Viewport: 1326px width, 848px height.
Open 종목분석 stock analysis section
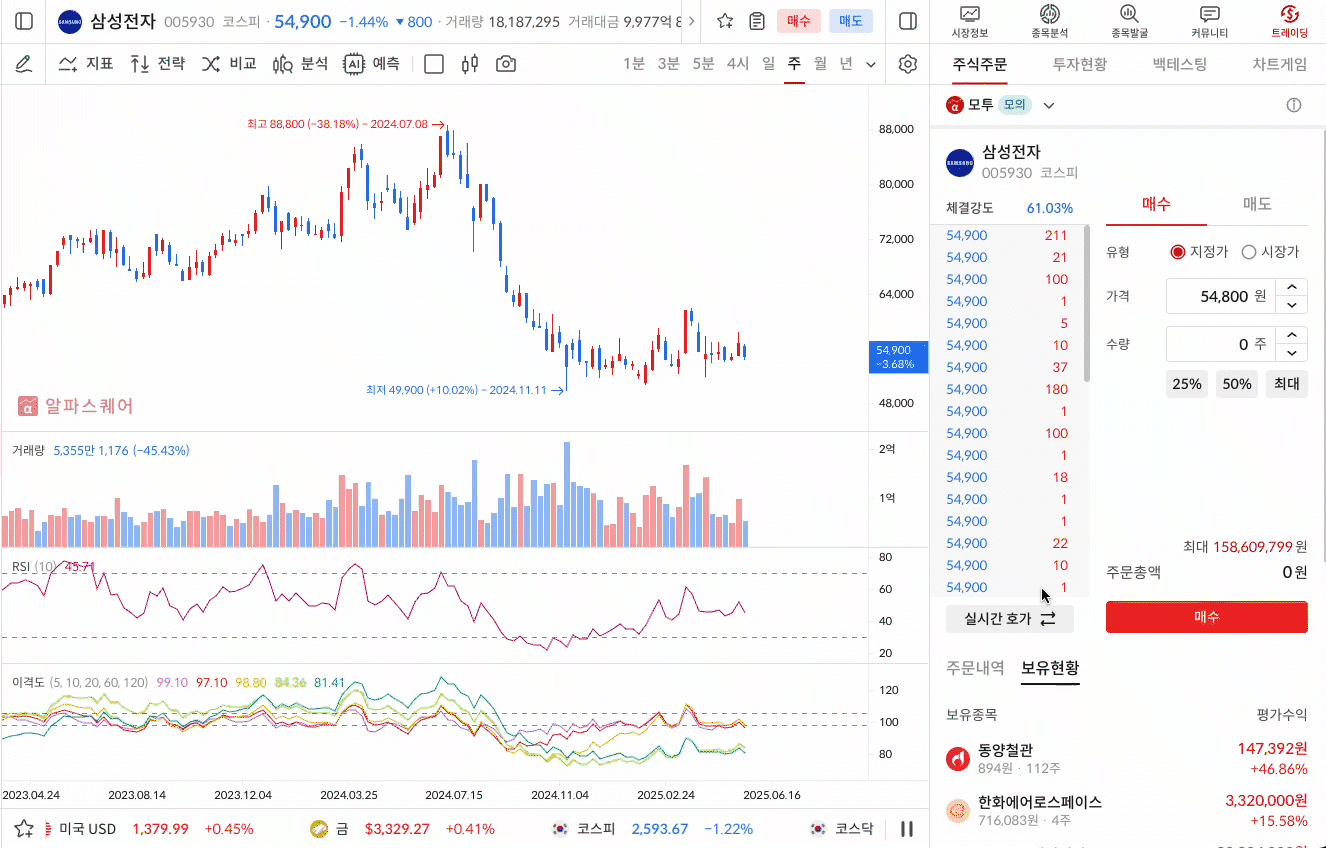(1050, 21)
